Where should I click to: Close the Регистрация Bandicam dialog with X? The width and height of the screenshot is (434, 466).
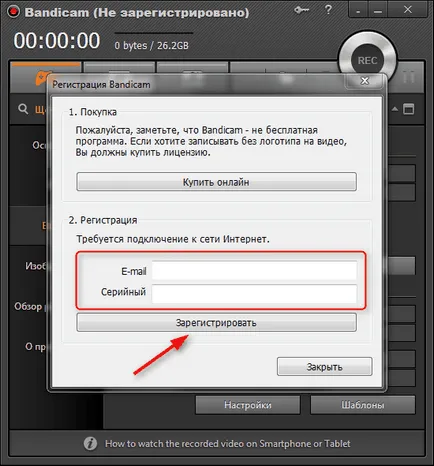click(x=365, y=81)
